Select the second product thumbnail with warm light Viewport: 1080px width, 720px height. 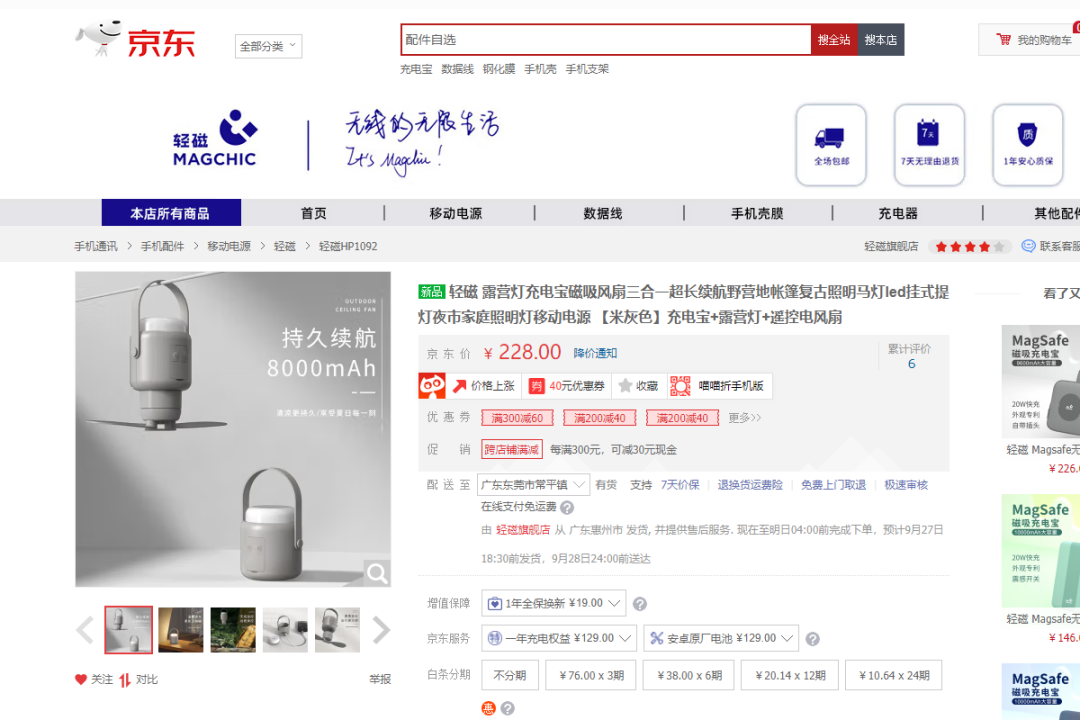coord(180,630)
